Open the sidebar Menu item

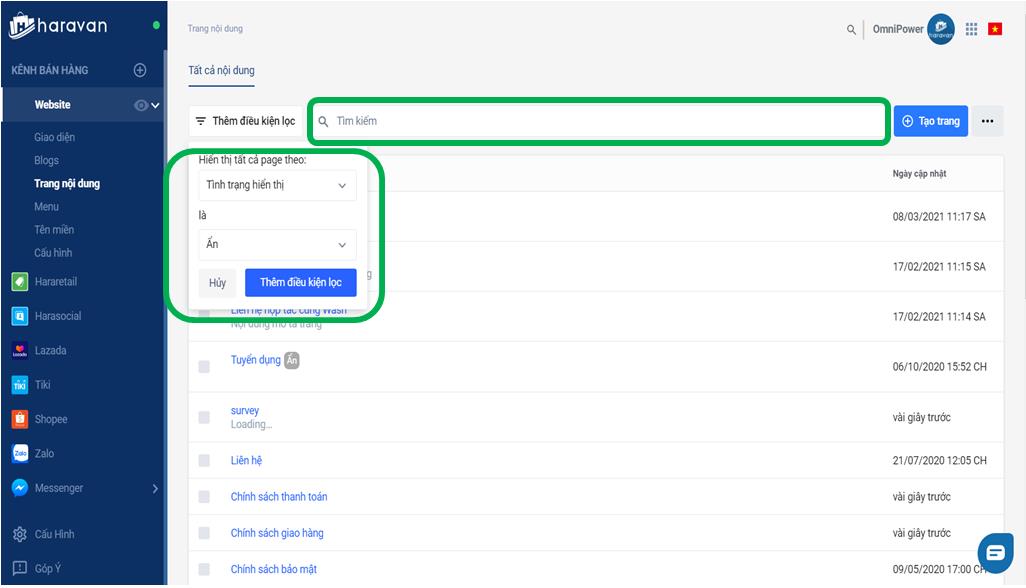tap(46, 207)
